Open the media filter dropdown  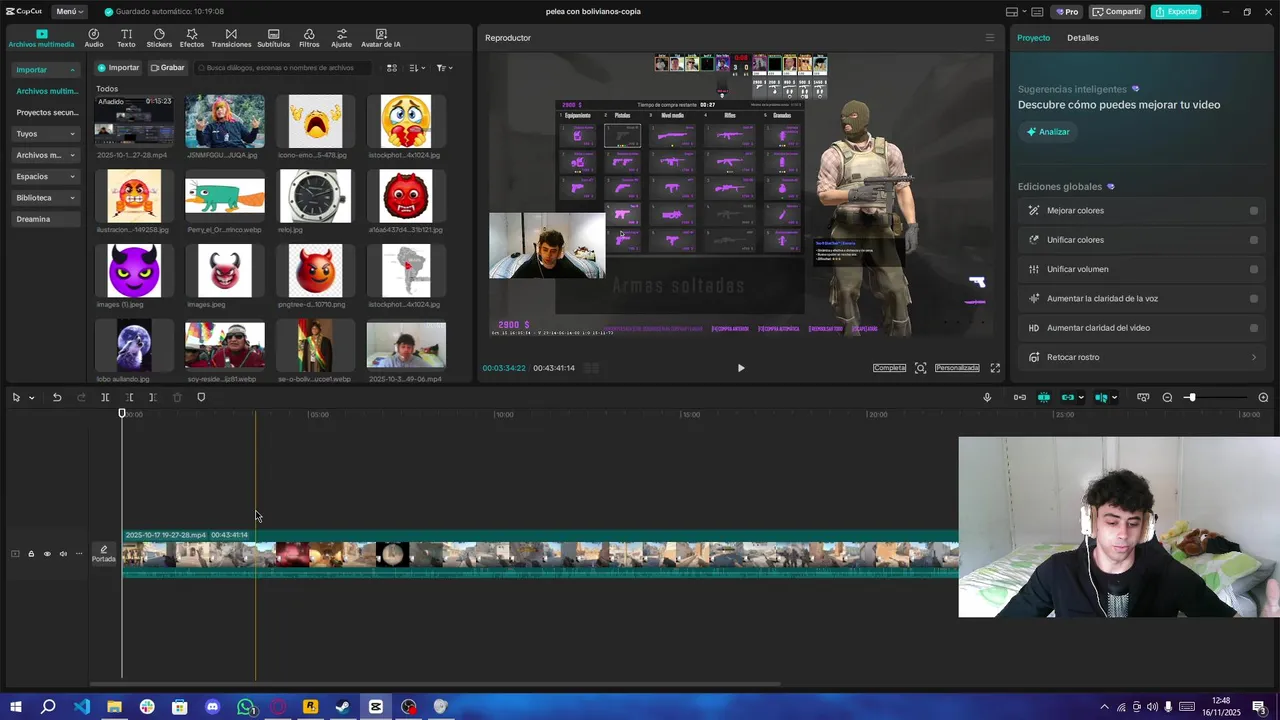click(x=444, y=68)
